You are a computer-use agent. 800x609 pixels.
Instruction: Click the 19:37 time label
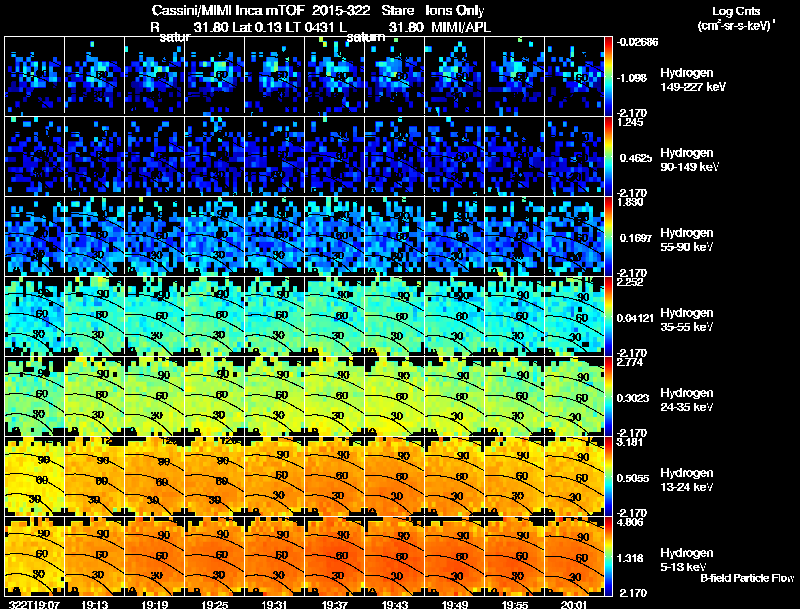(x=335, y=604)
